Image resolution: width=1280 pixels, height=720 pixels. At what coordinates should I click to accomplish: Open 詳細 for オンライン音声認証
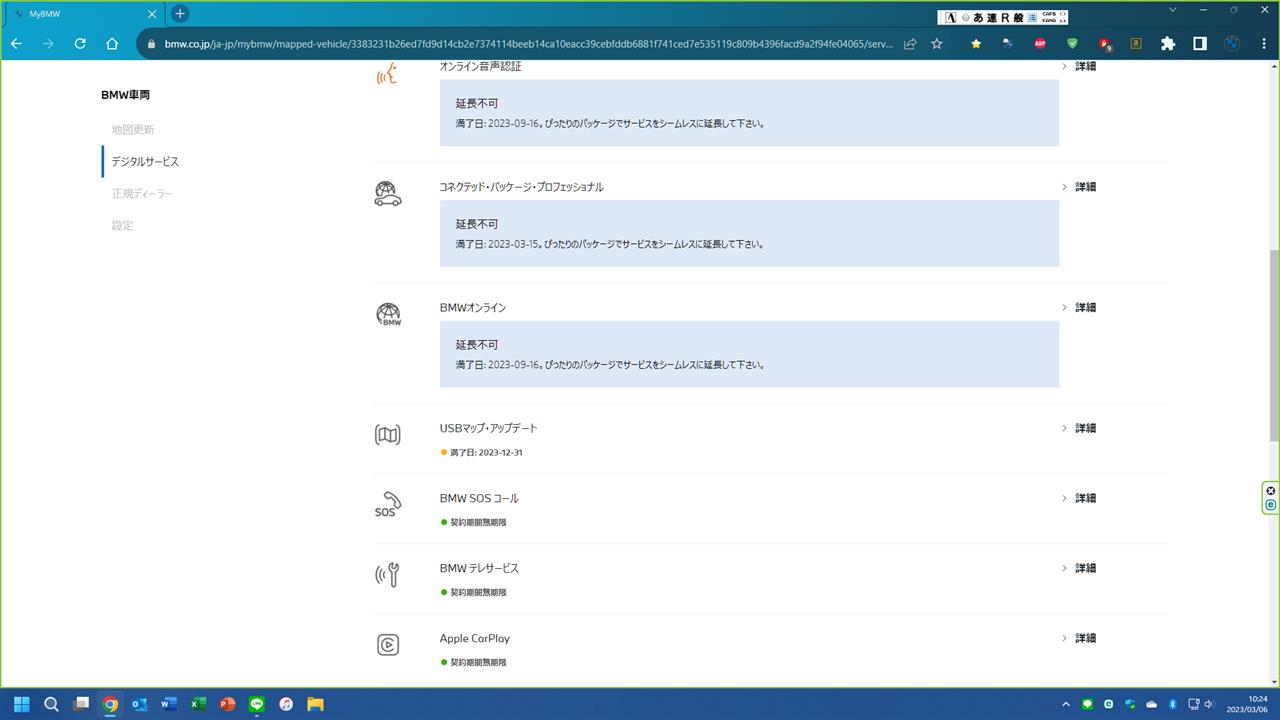(x=1079, y=66)
